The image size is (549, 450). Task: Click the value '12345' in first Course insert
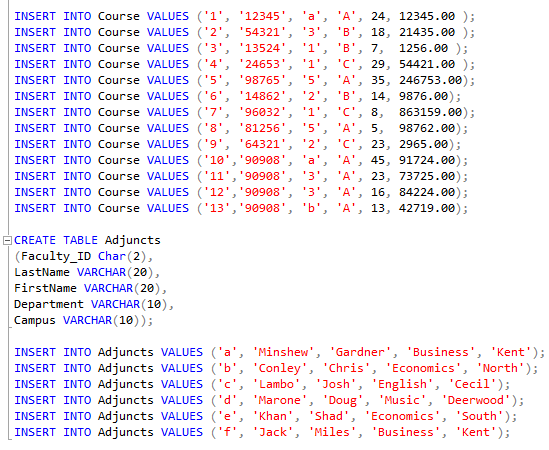click(x=263, y=16)
